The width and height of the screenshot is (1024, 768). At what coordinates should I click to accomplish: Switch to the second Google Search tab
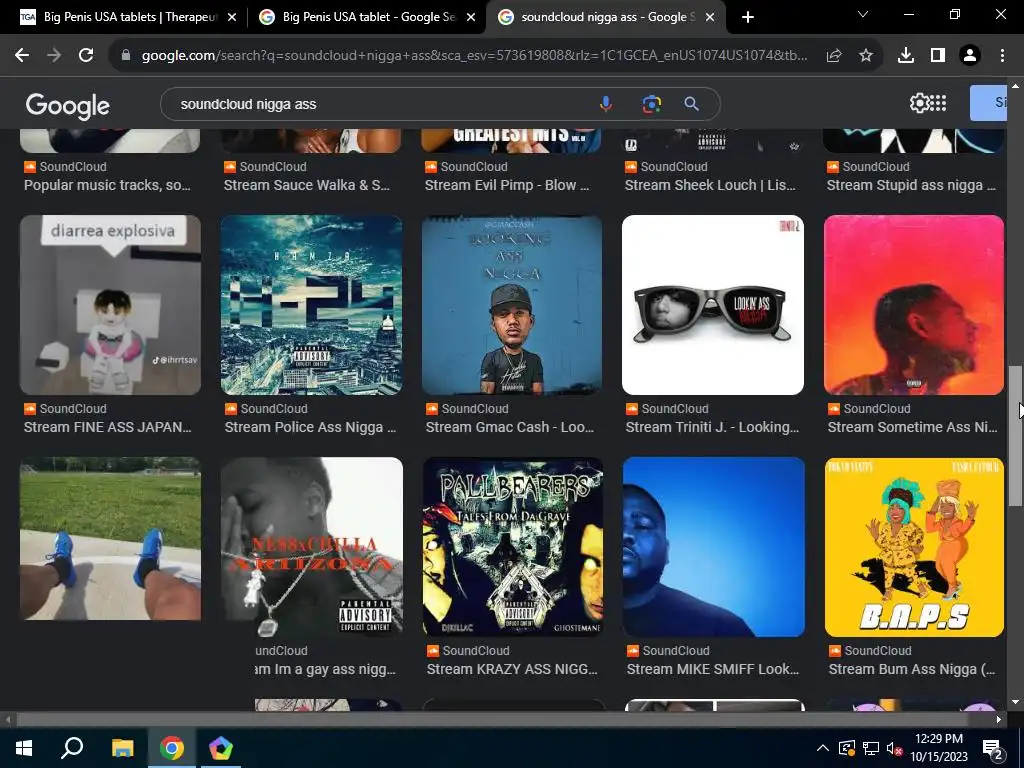[x=367, y=17]
